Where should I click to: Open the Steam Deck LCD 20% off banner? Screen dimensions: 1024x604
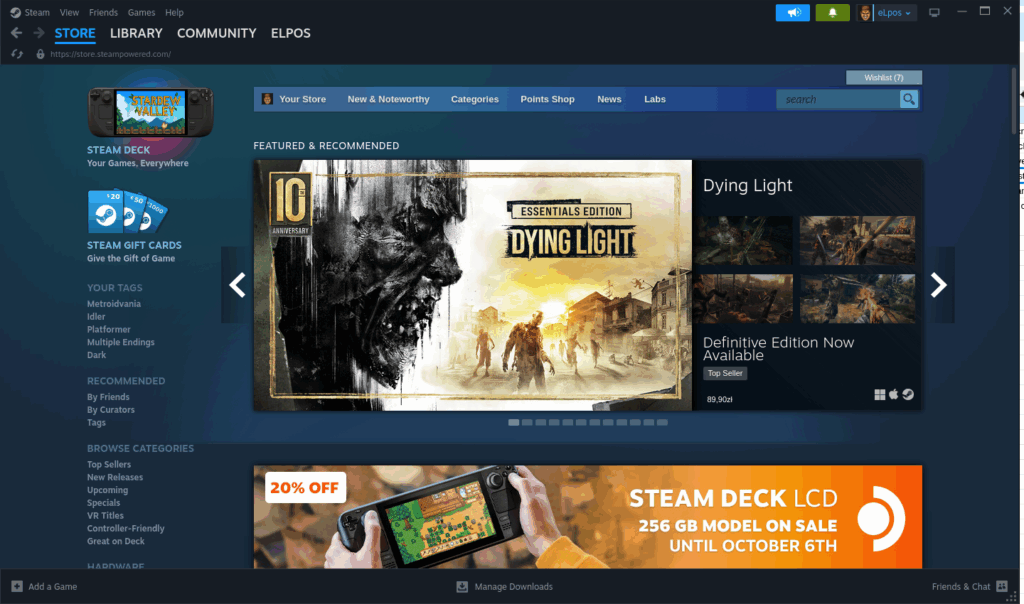(588, 517)
